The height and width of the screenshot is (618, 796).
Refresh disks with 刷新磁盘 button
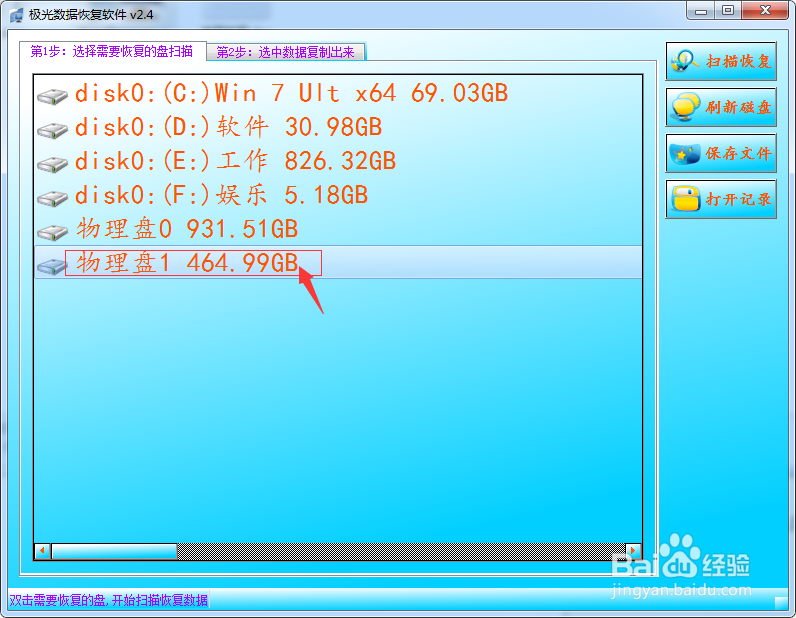[721, 107]
